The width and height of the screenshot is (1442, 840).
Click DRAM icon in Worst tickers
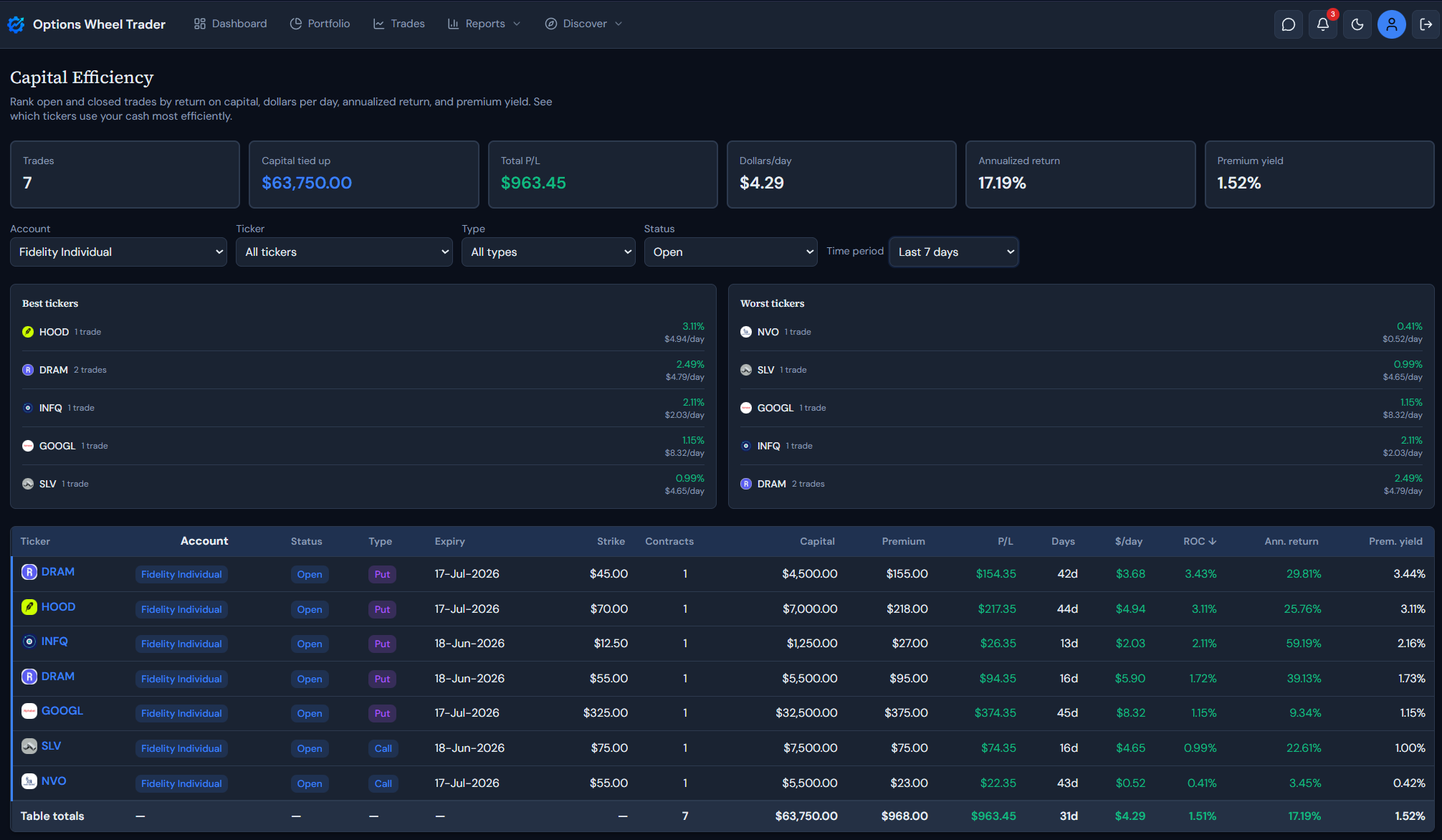click(x=746, y=484)
